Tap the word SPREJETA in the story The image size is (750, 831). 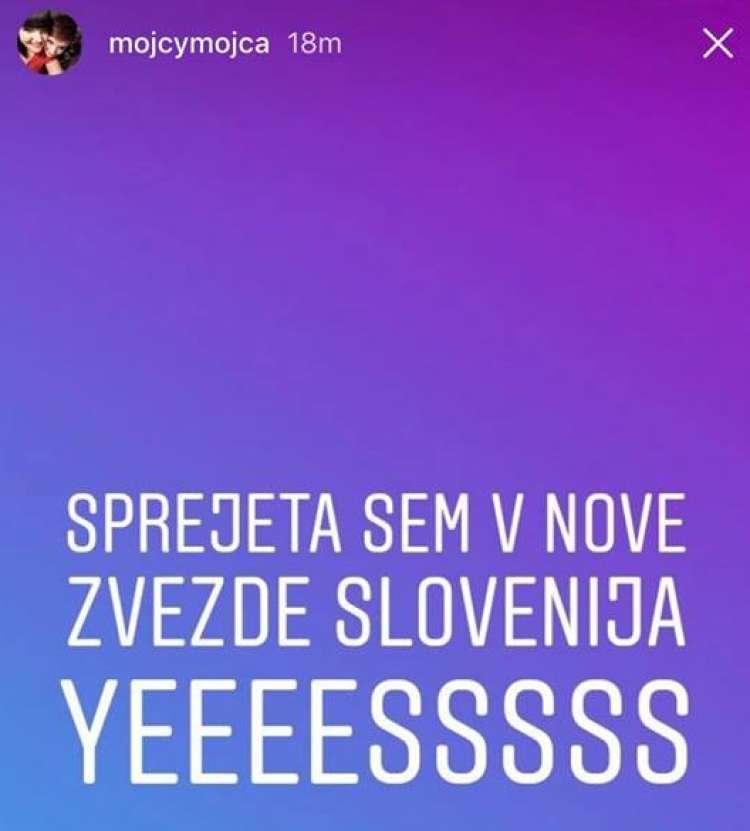tap(204, 525)
